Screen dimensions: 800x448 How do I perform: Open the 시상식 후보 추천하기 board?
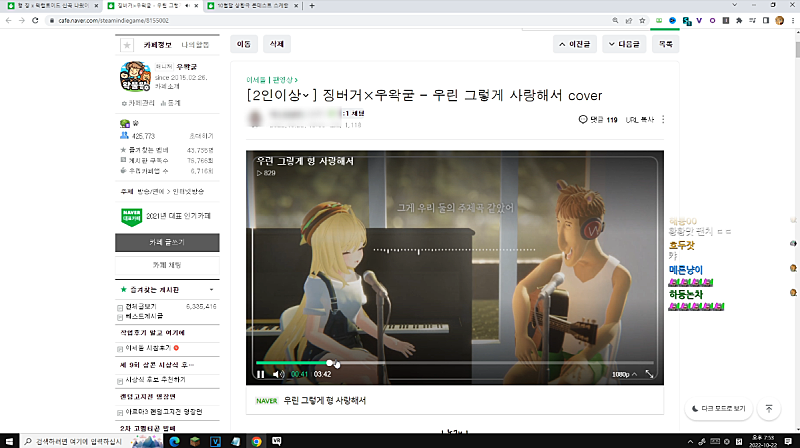point(156,380)
